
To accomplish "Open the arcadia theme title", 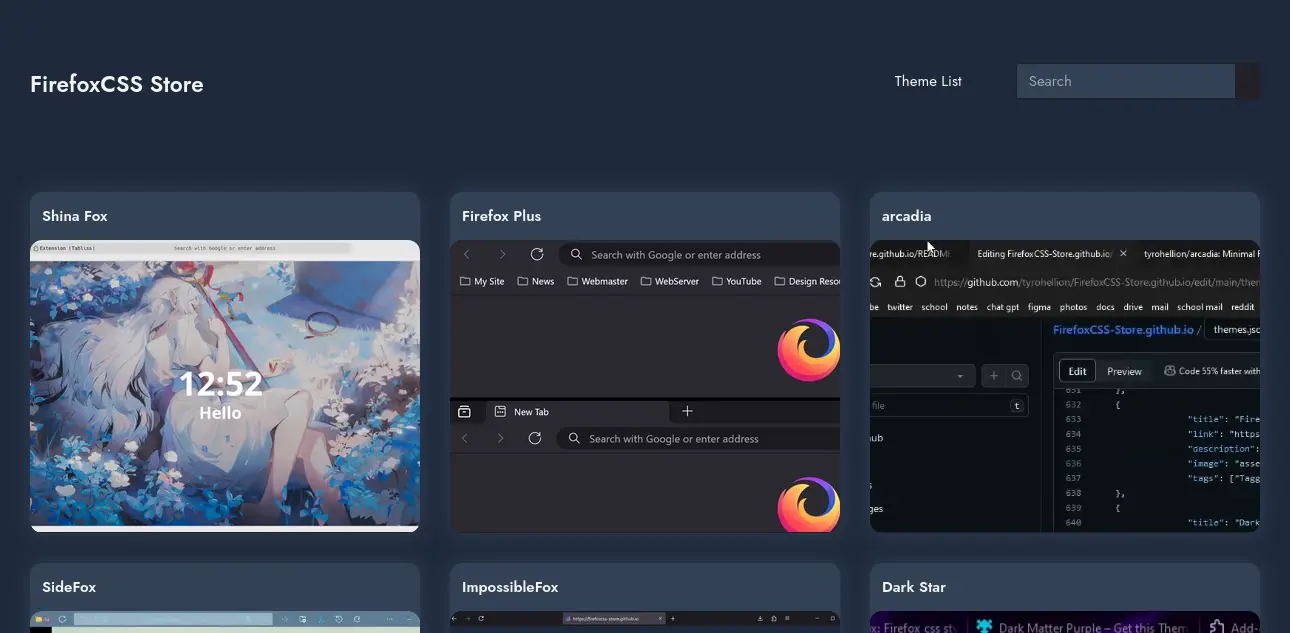I will 907,216.
